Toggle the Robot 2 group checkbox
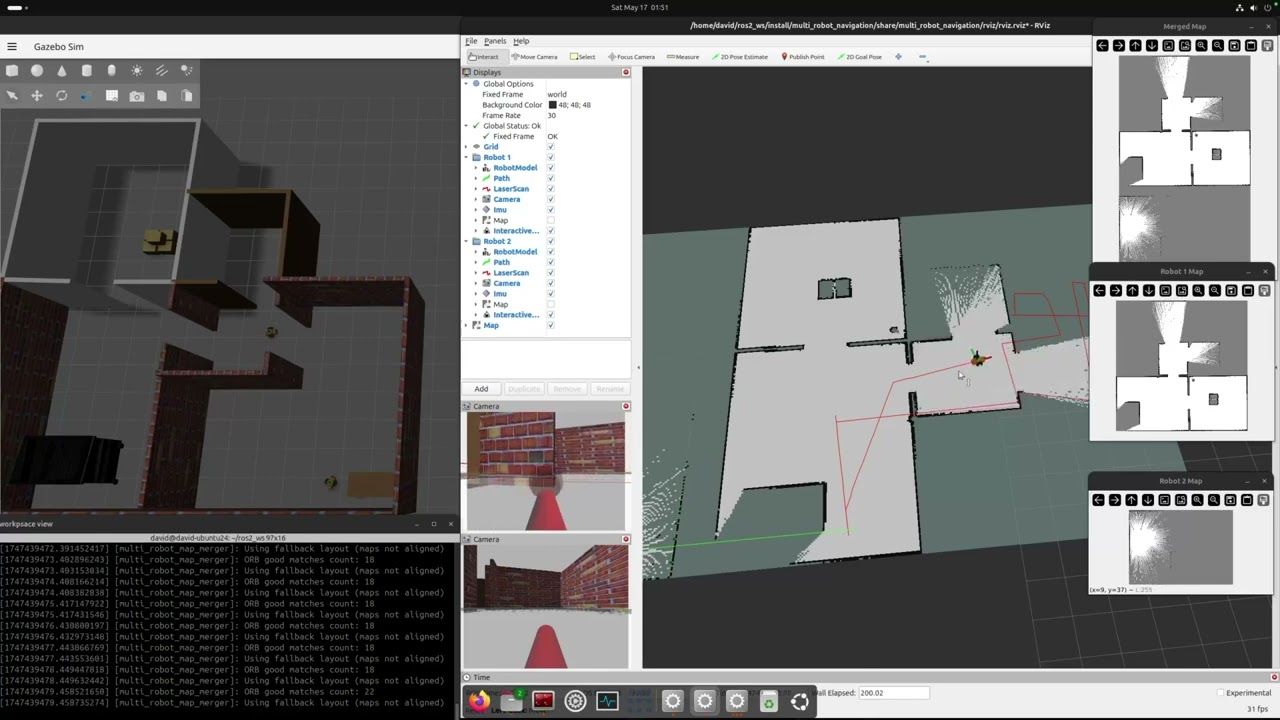The width and height of the screenshot is (1280, 720). 550,241
